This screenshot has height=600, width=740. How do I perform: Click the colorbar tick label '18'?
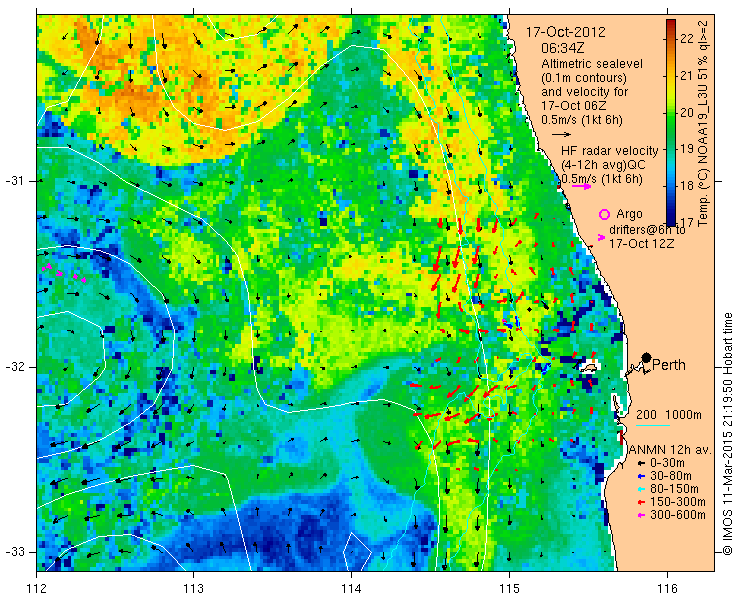687,186
